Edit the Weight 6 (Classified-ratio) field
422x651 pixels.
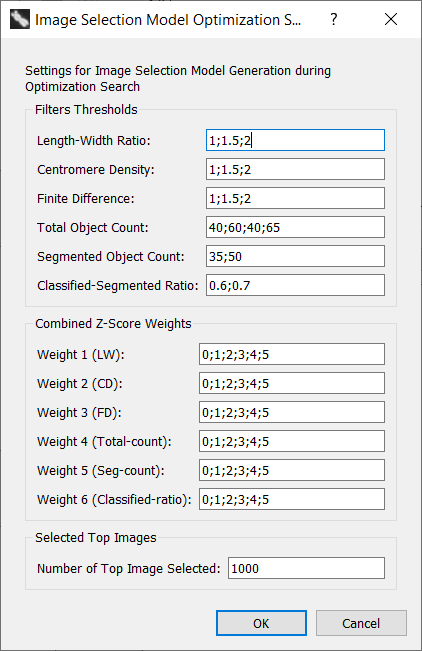coord(292,499)
